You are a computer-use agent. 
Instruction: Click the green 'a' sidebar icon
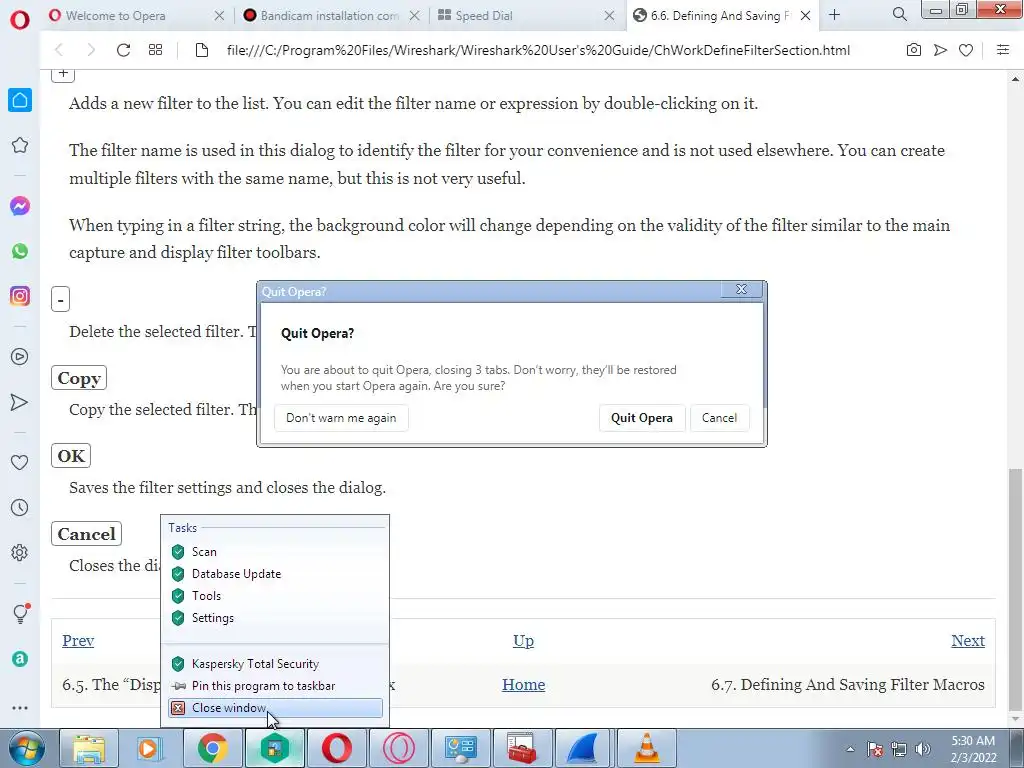coord(20,659)
